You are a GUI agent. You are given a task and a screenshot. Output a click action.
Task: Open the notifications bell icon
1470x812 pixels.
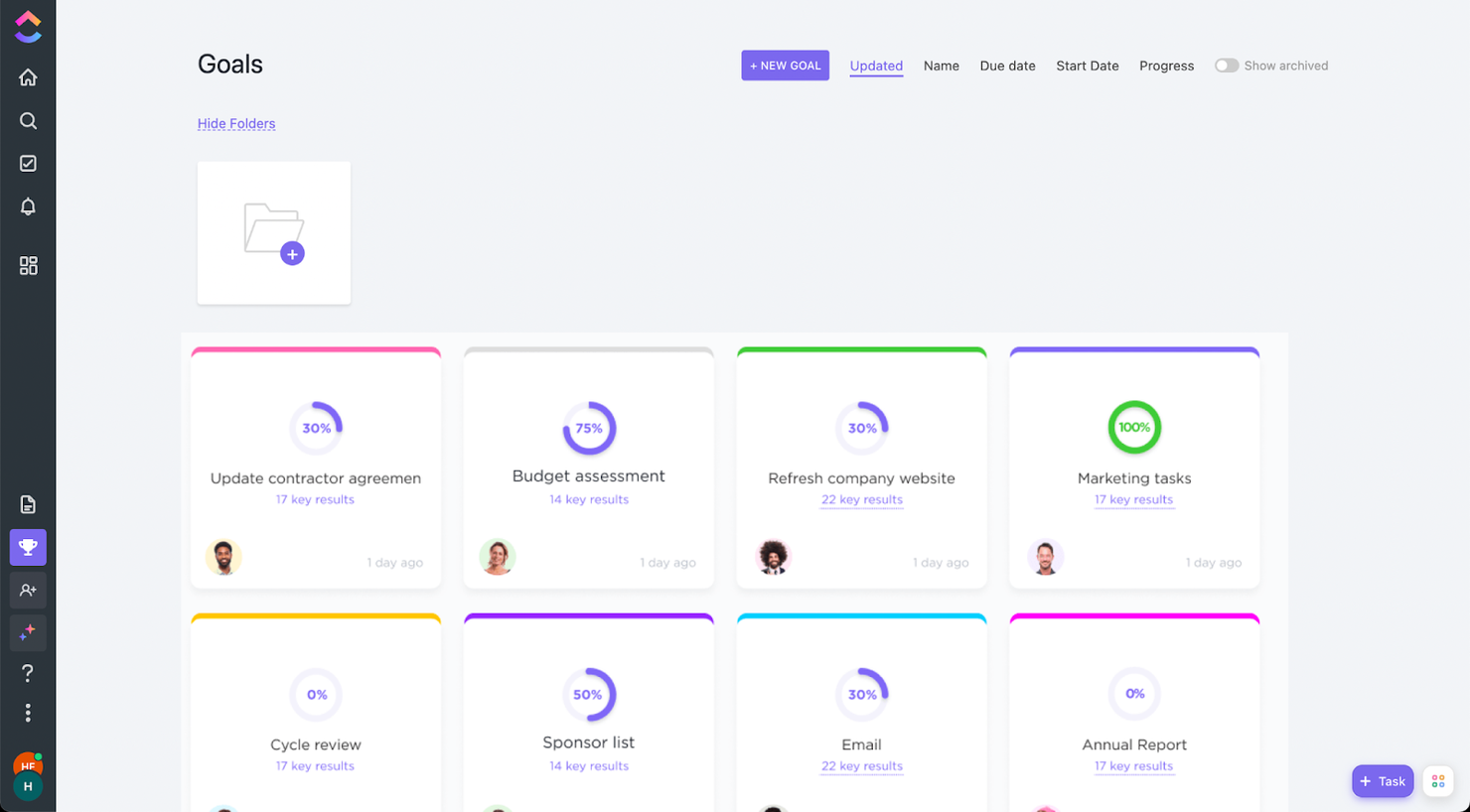click(x=28, y=206)
